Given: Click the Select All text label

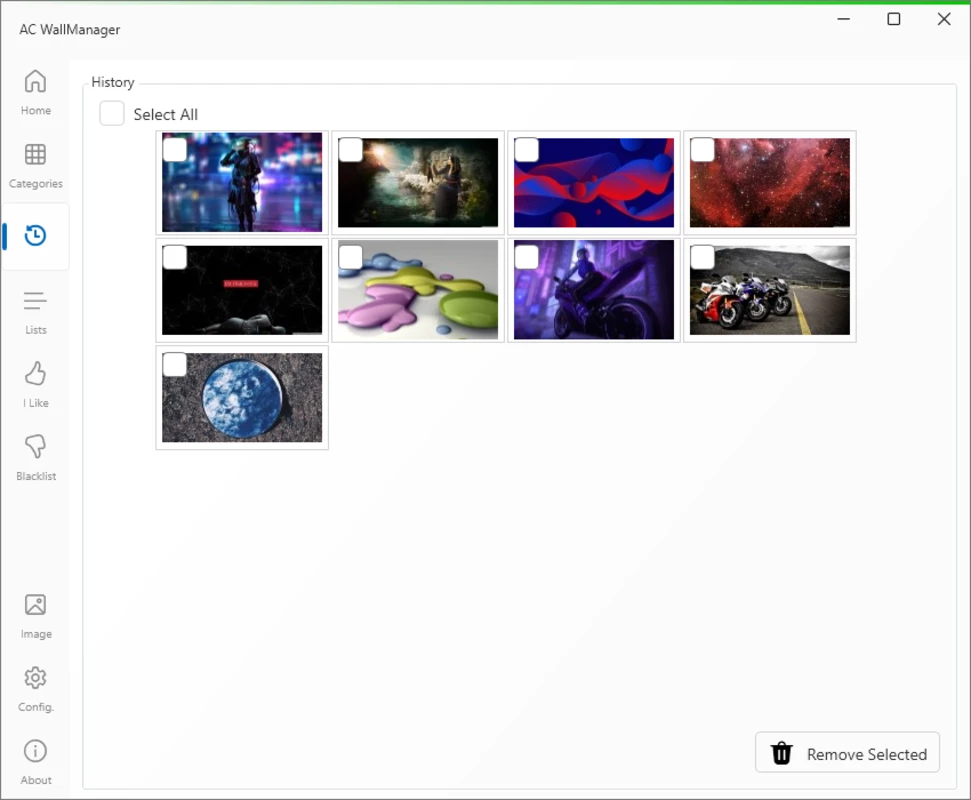Looking at the screenshot, I should 166,115.
